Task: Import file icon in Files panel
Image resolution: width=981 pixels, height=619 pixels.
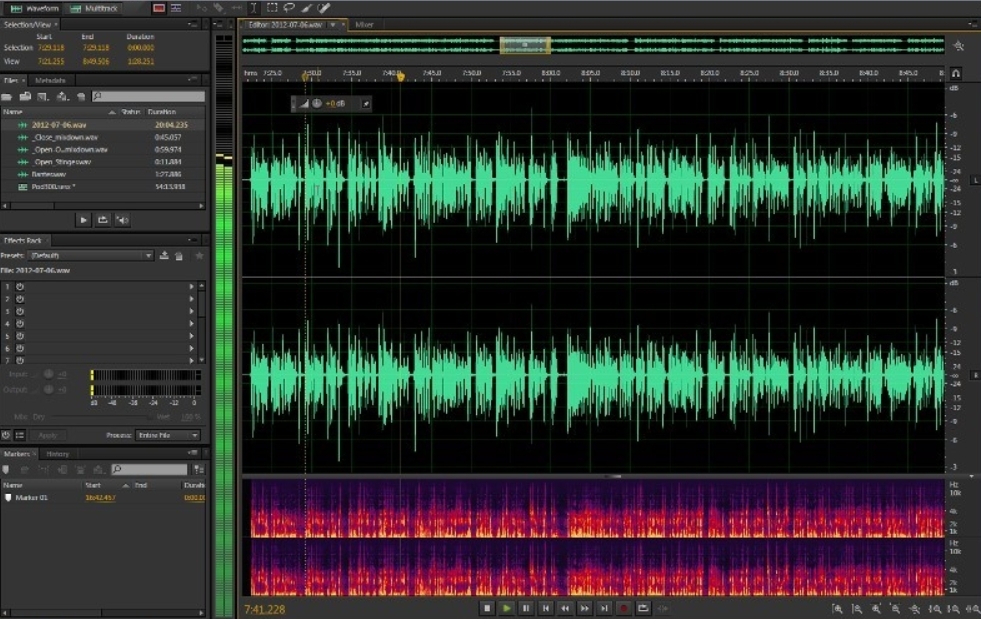Action: click(25, 96)
